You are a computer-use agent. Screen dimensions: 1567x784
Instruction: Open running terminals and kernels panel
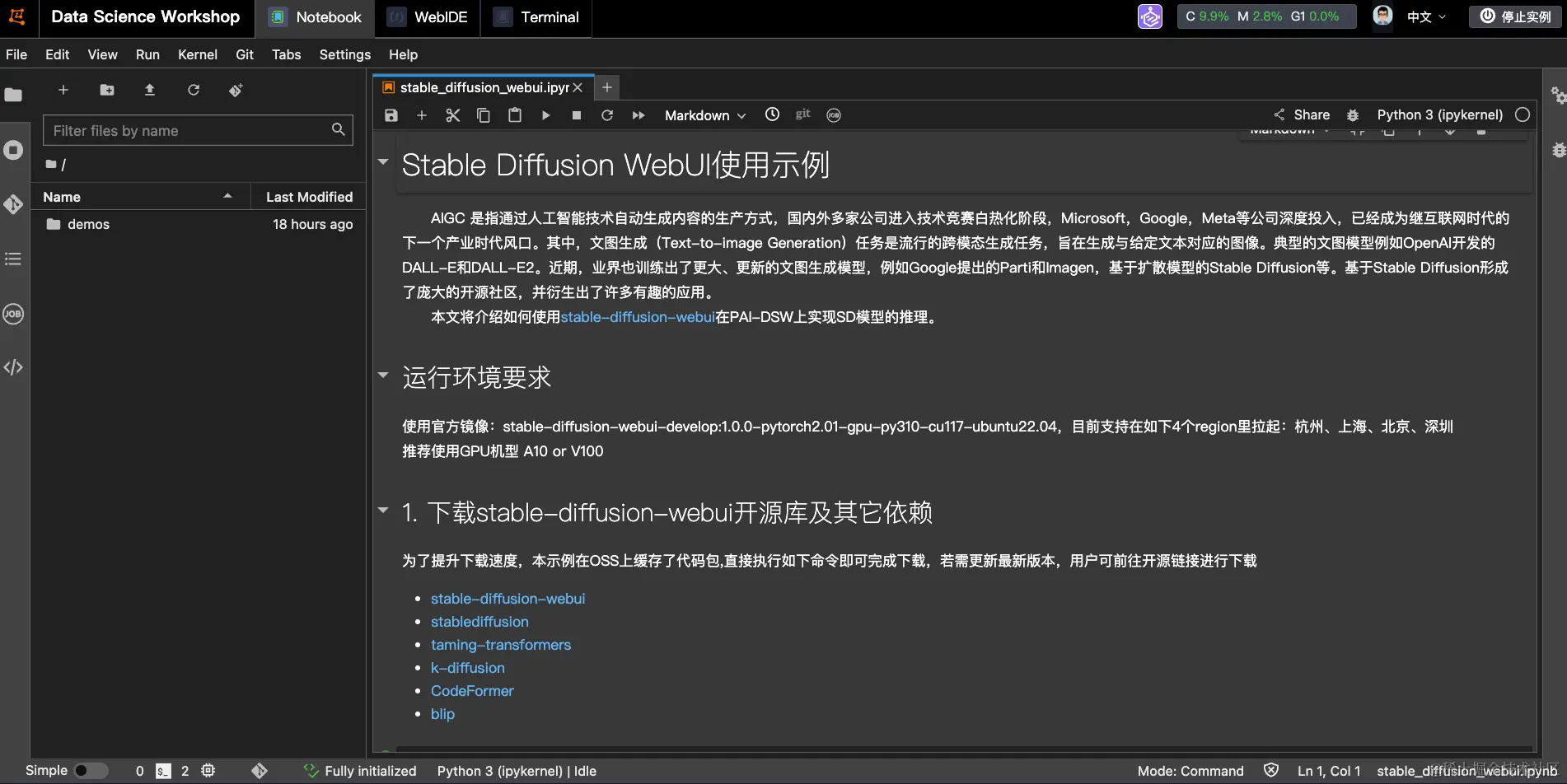13,150
